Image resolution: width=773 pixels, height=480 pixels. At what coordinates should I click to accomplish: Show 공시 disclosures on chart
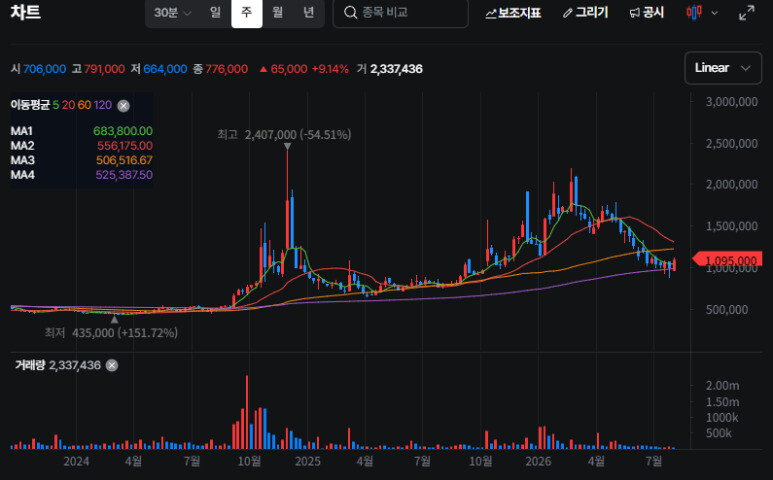coord(646,13)
